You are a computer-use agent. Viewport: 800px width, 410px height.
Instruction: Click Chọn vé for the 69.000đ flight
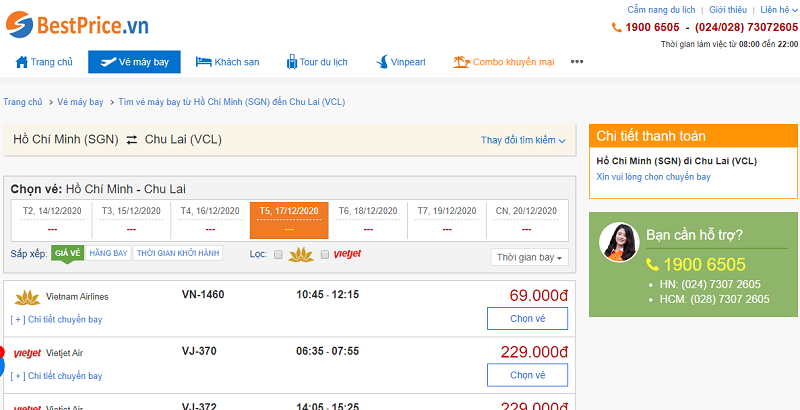(528, 319)
